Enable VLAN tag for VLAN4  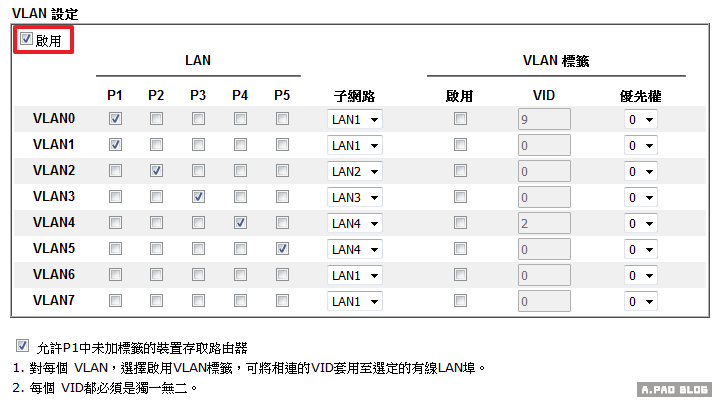pyautogui.click(x=460, y=223)
